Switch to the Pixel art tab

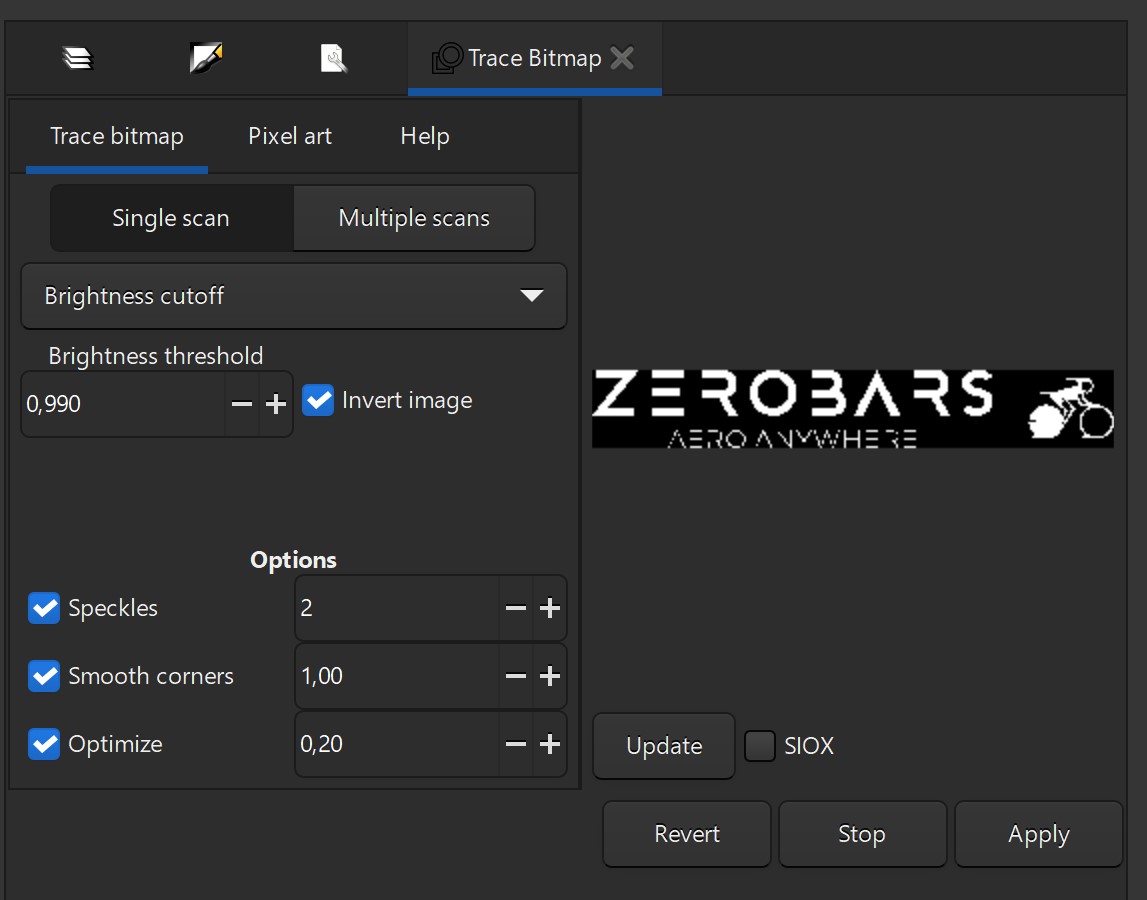click(x=290, y=136)
